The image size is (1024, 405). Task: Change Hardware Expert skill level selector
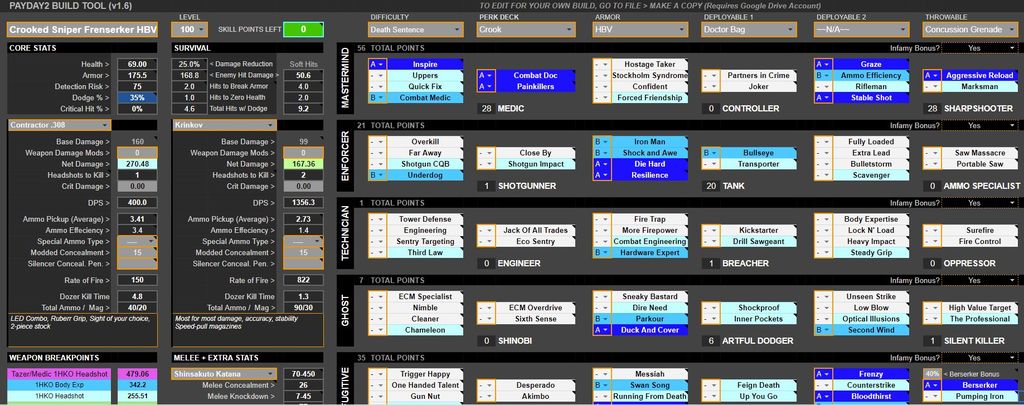point(601,253)
